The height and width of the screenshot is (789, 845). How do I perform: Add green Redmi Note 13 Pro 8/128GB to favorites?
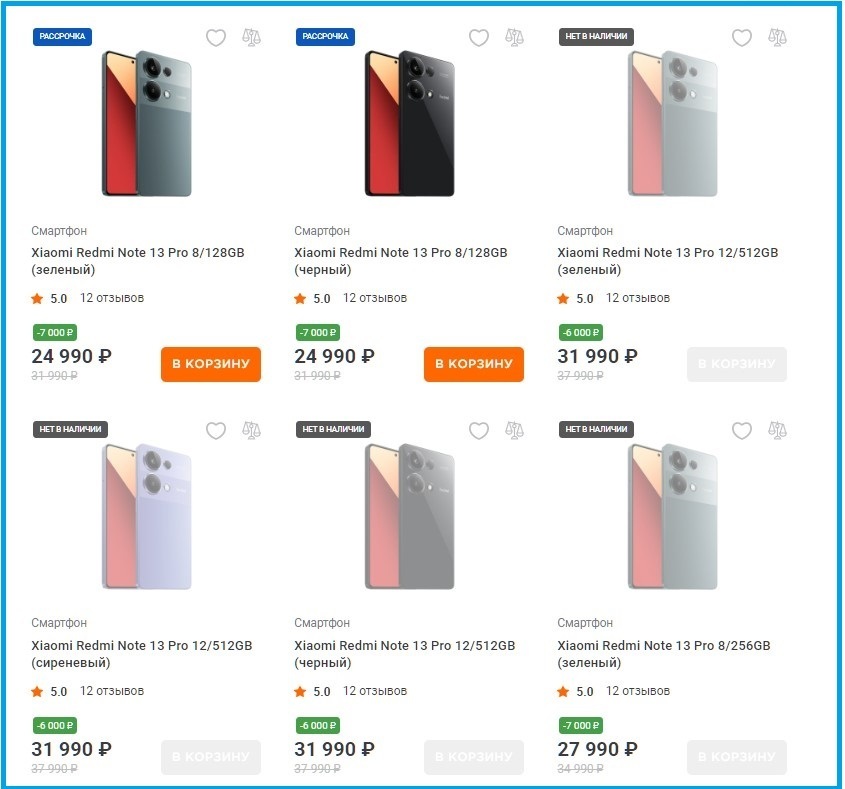[x=216, y=38]
